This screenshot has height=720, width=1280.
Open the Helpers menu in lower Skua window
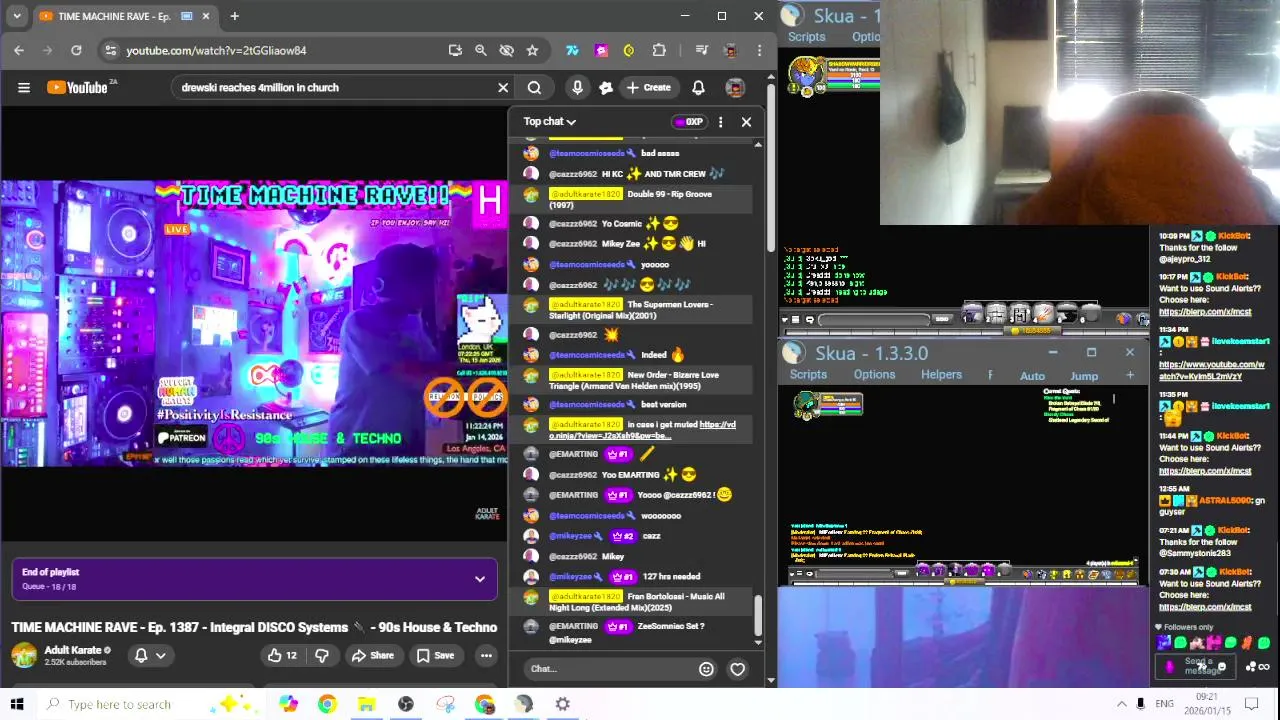pyautogui.click(x=941, y=375)
